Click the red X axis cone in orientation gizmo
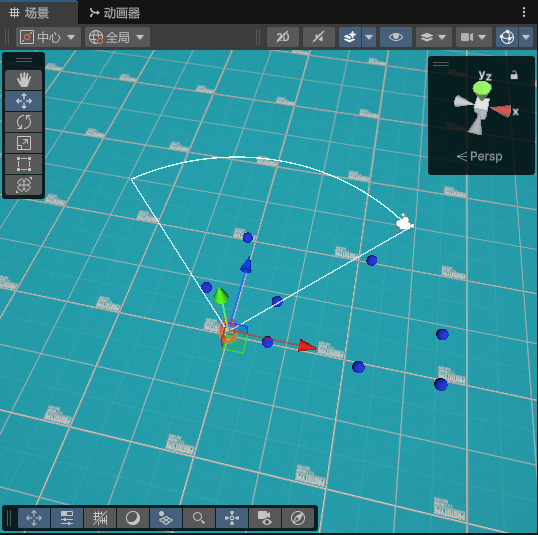Image resolution: width=538 pixels, height=535 pixels. click(x=500, y=111)
